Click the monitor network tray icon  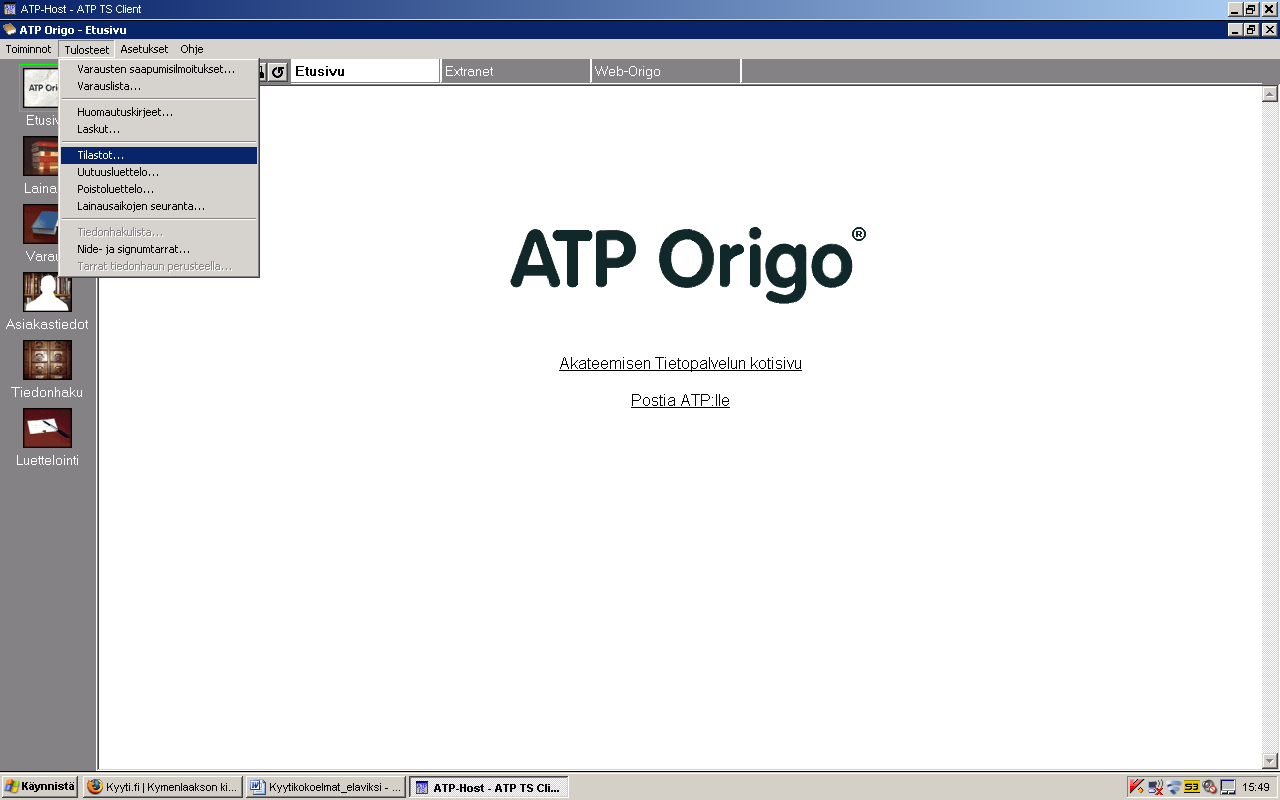(x=1227, y=787)
